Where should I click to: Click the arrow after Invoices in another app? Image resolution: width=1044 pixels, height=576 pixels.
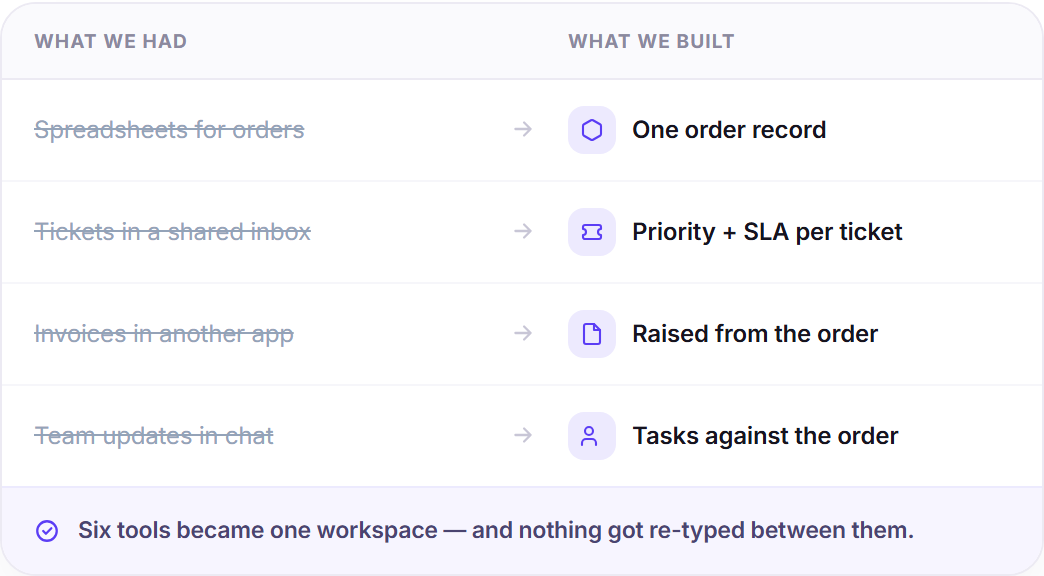pyautogui.click(x=523, y=333)
